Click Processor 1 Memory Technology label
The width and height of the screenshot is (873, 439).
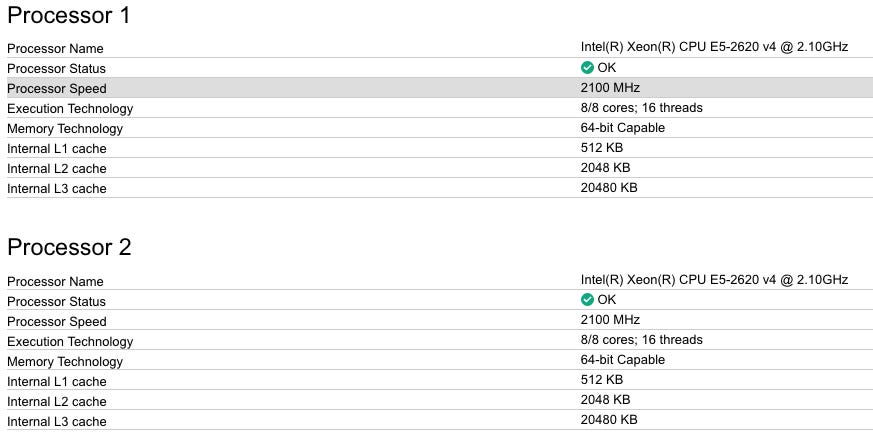(x=65, y=128)
